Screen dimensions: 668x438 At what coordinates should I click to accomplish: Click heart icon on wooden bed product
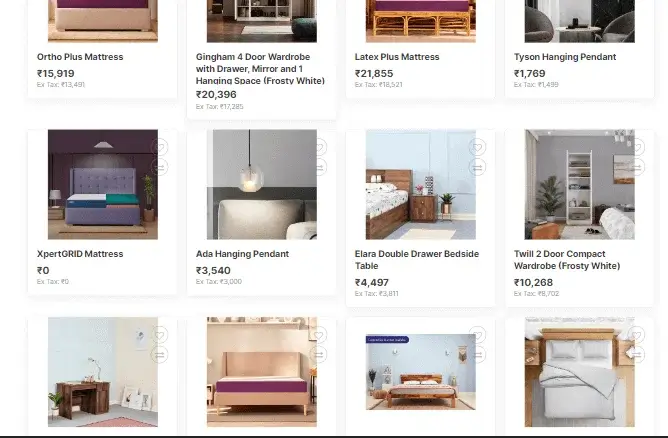(478, 335)
